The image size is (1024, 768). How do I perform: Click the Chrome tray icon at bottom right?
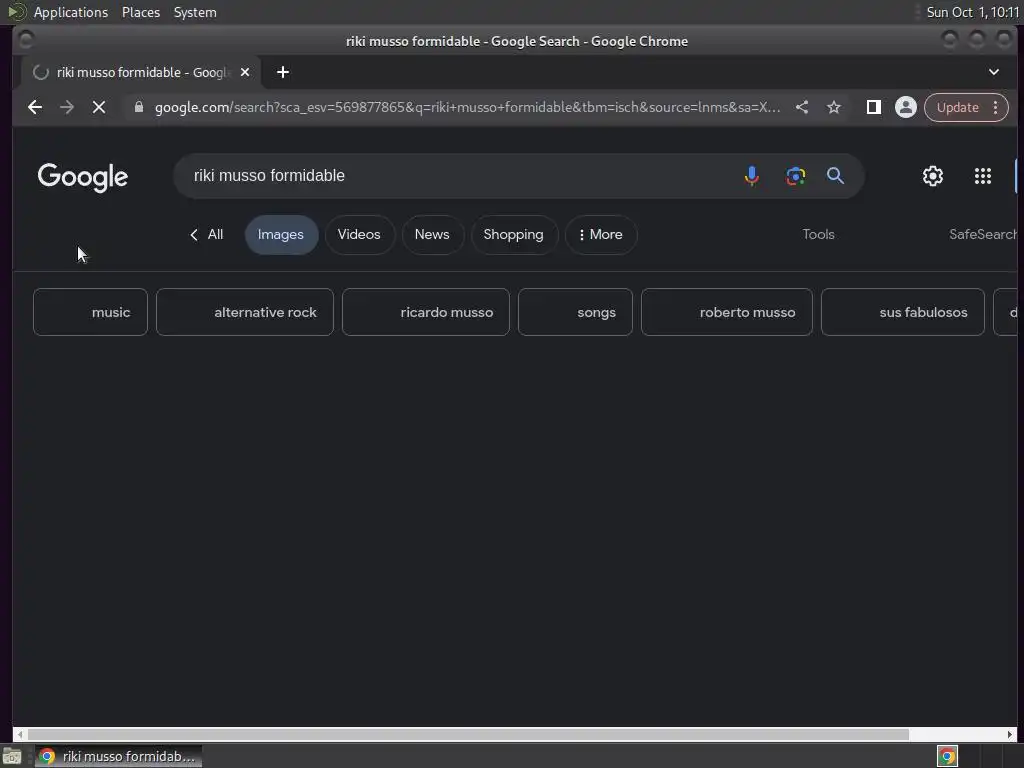point(947,756)
